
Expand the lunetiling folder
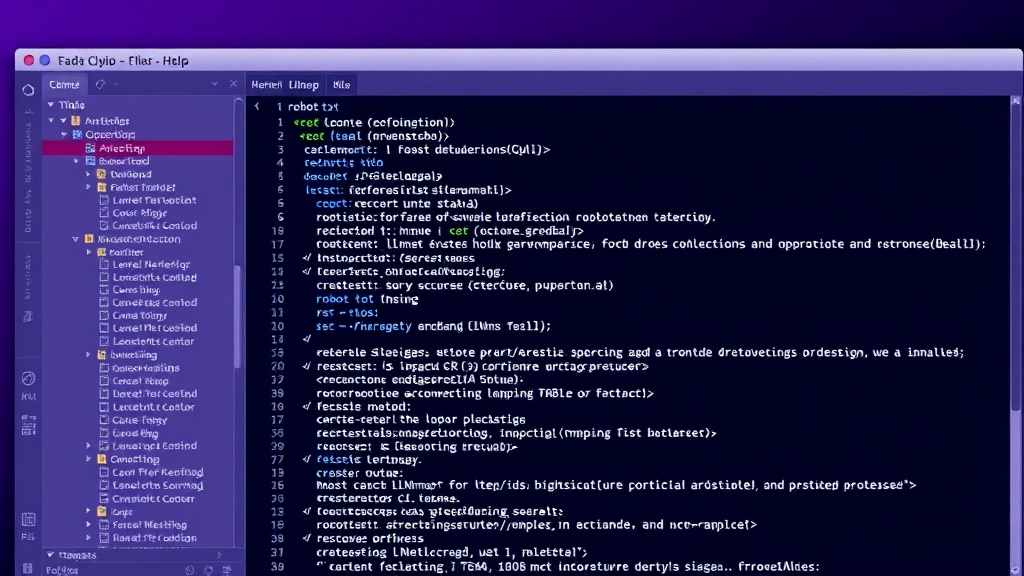coord(89,355)
